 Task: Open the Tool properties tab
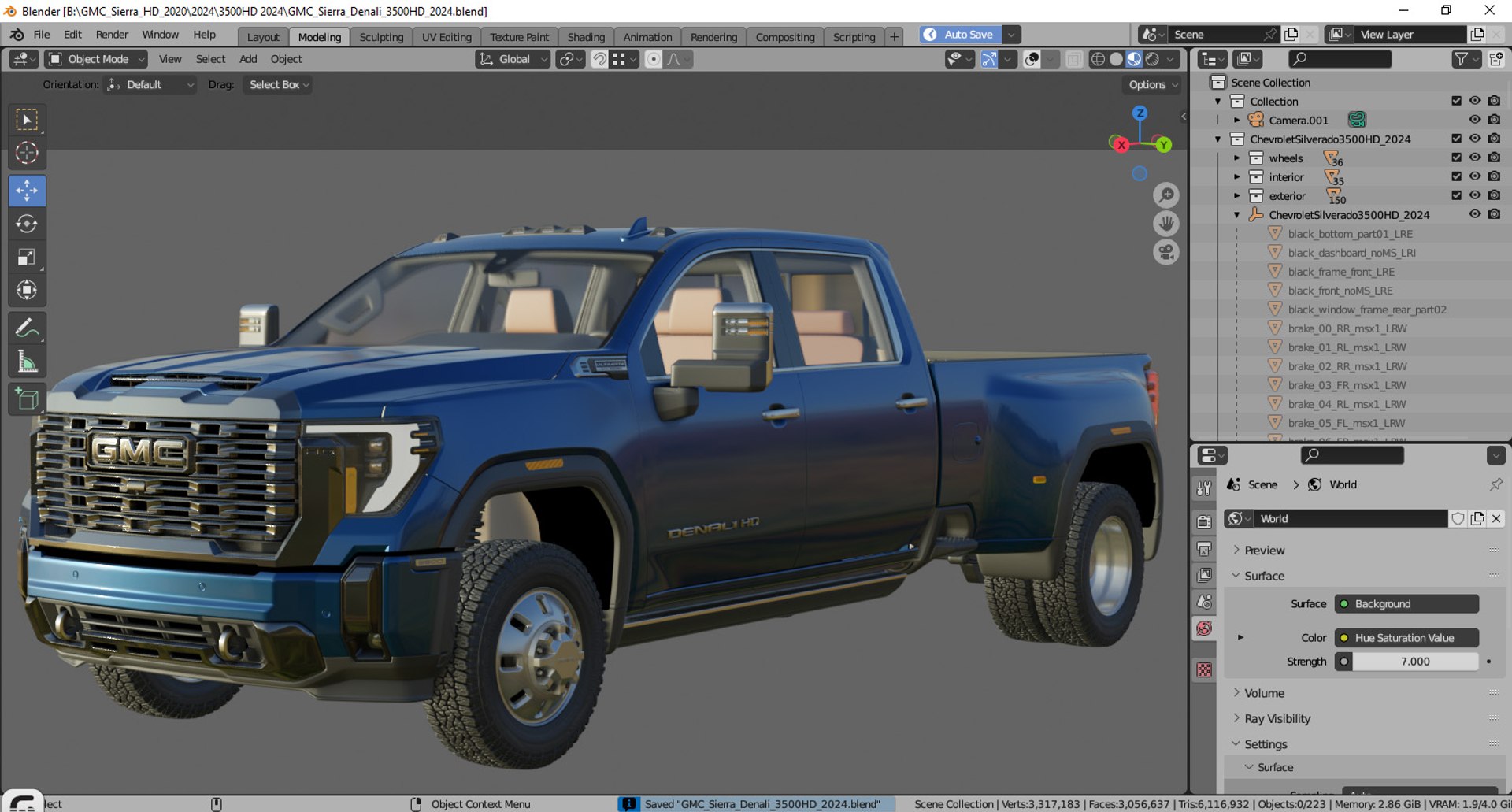(1204, 488)
